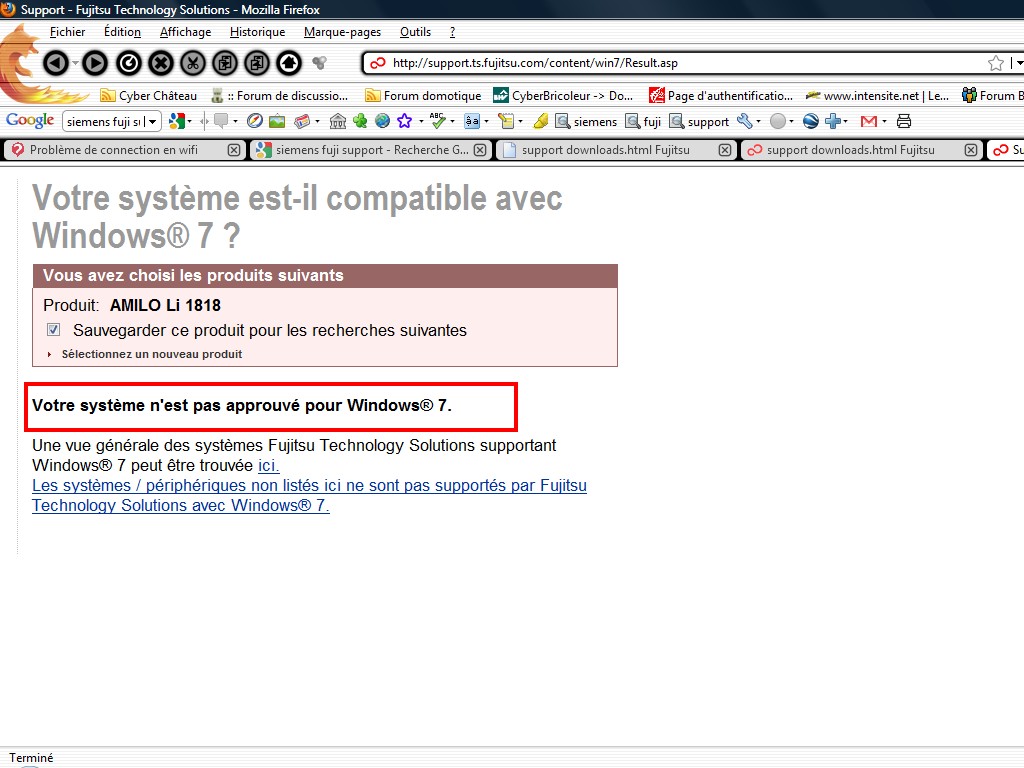Open Gmail from the Google toolbar
This screenshot has width=1024, height=768.
coord(868,121)
